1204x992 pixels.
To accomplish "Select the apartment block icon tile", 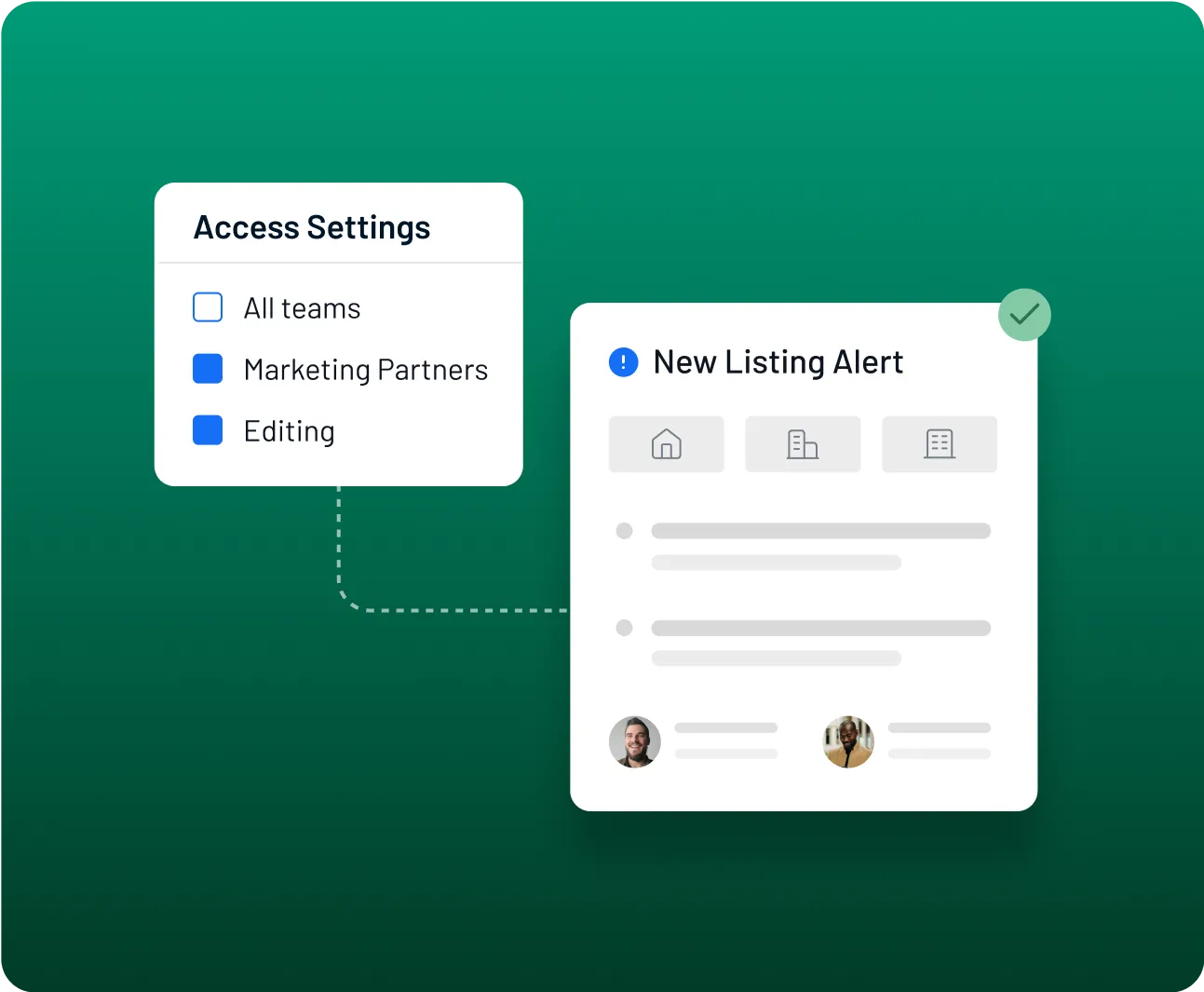I will tap(940, 444).
